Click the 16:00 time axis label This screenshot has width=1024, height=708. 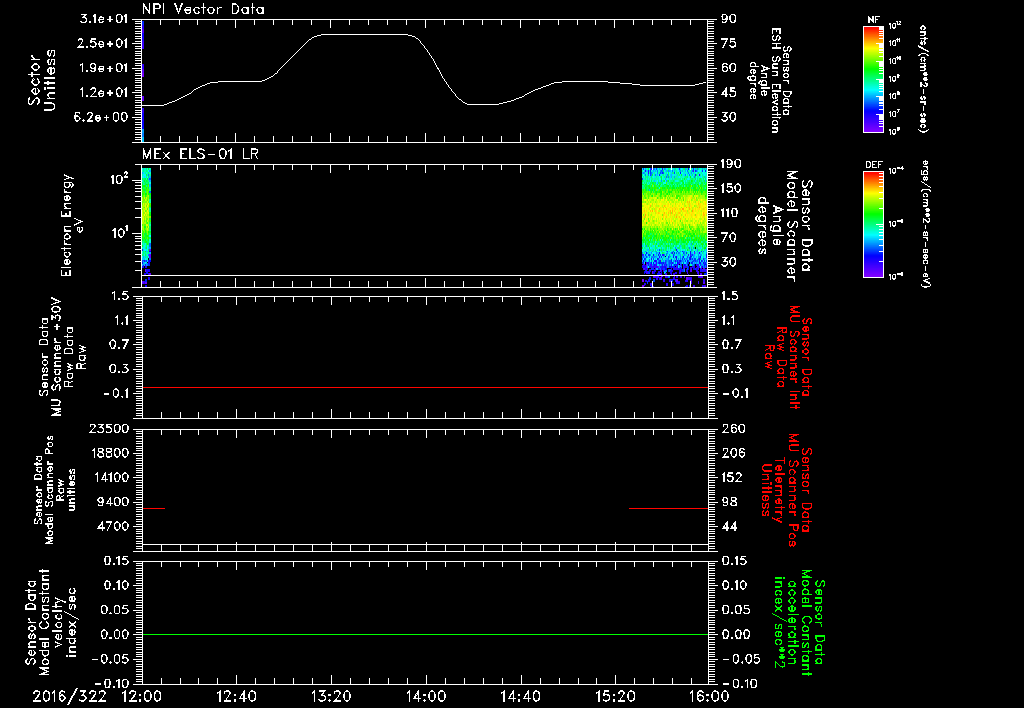[x=709, y=696]
